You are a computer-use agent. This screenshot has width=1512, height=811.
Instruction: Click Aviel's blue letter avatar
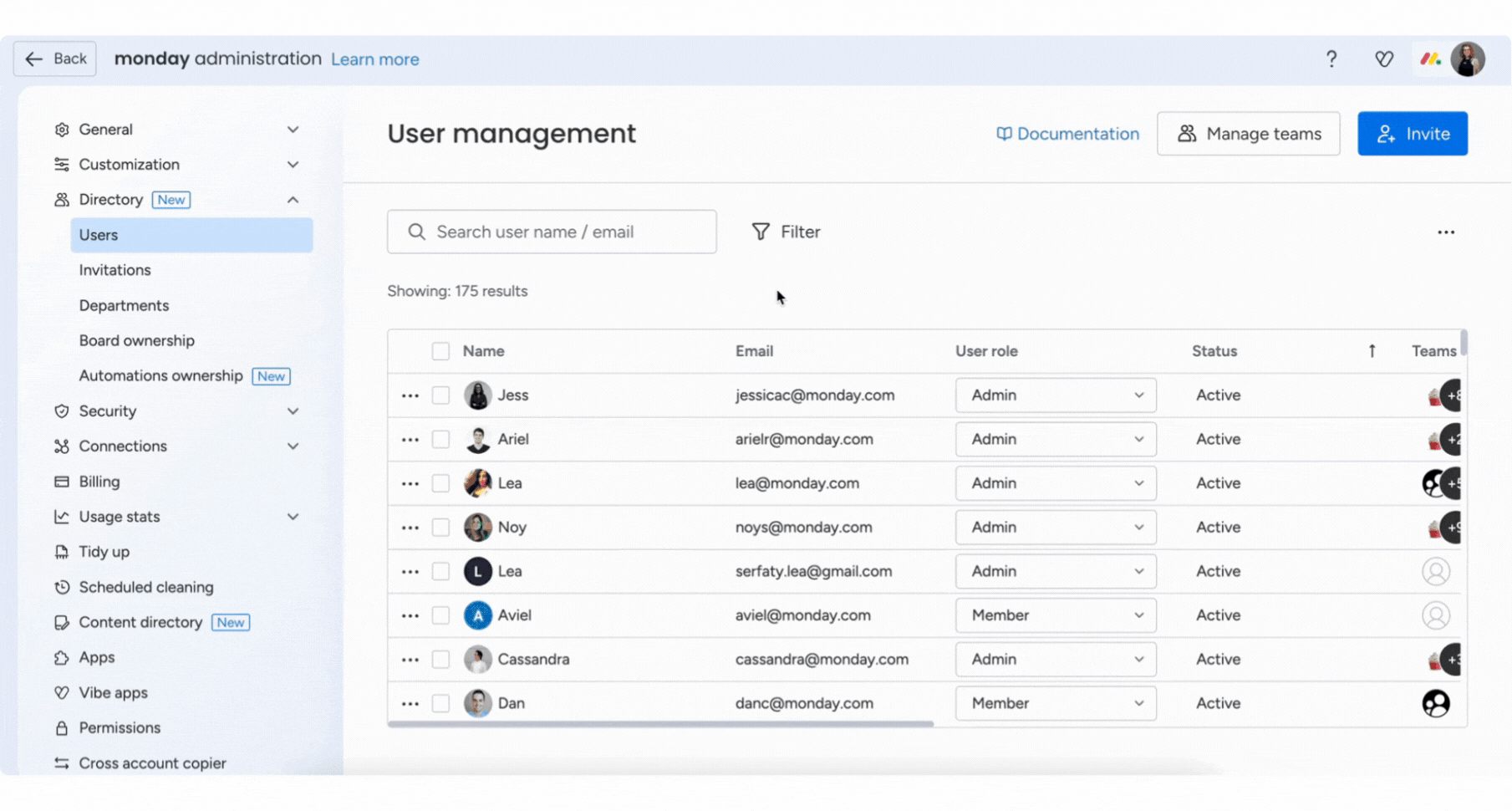click(x=477, y=615)
